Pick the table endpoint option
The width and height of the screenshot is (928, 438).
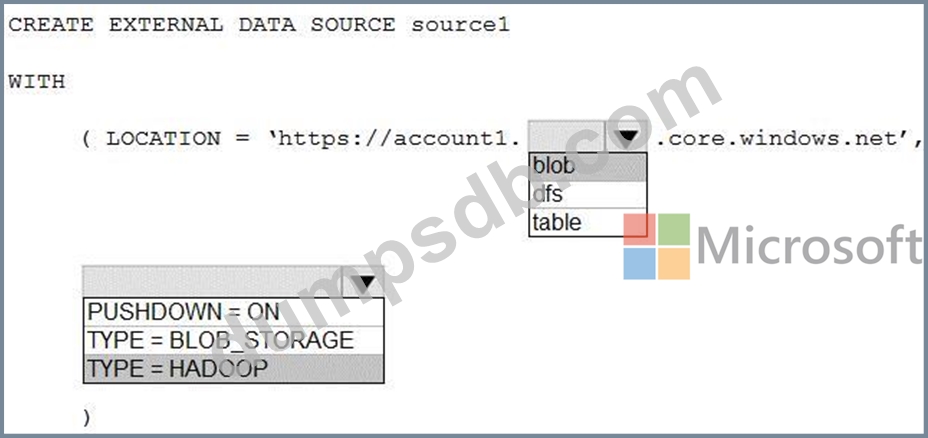pyautogui.click(x=587, y=222)
